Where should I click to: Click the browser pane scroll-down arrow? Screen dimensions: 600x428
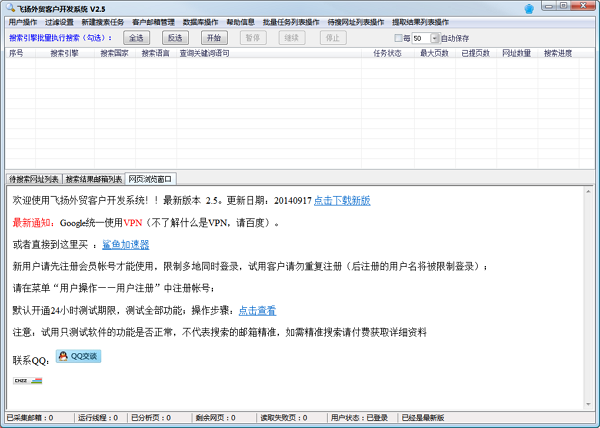pos(588,404)
